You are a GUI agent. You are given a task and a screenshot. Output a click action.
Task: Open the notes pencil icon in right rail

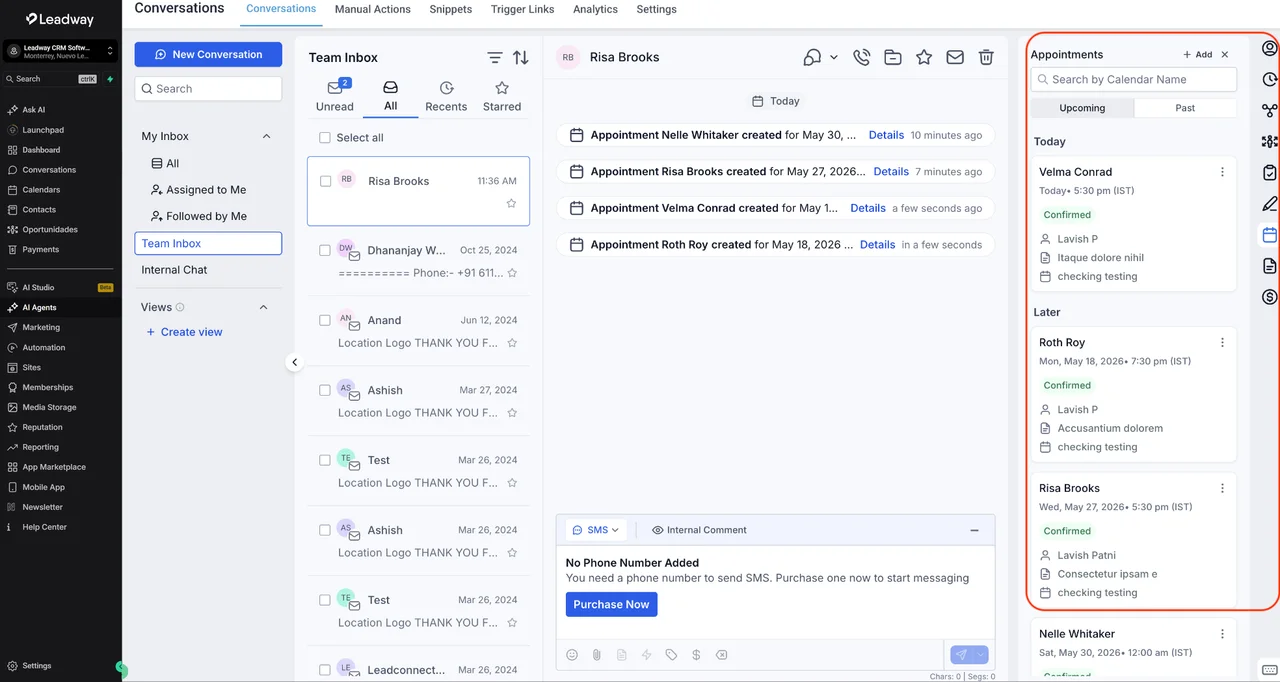pos(1269,204)
